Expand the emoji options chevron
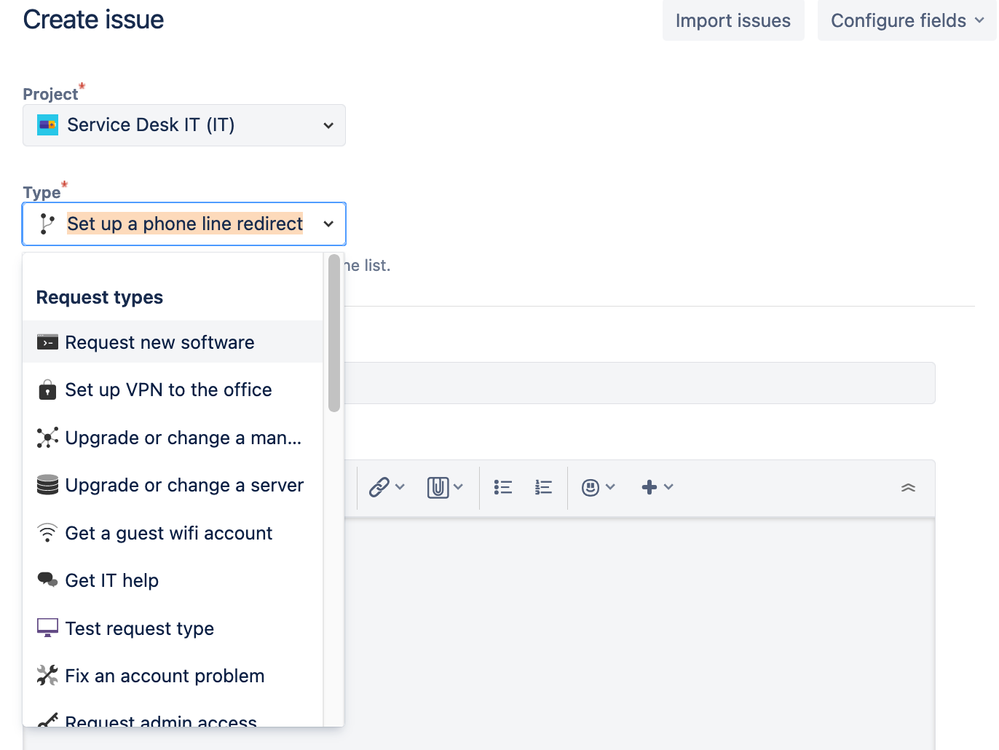Viewport: 999px width, 750px height. tap(610, 487)
